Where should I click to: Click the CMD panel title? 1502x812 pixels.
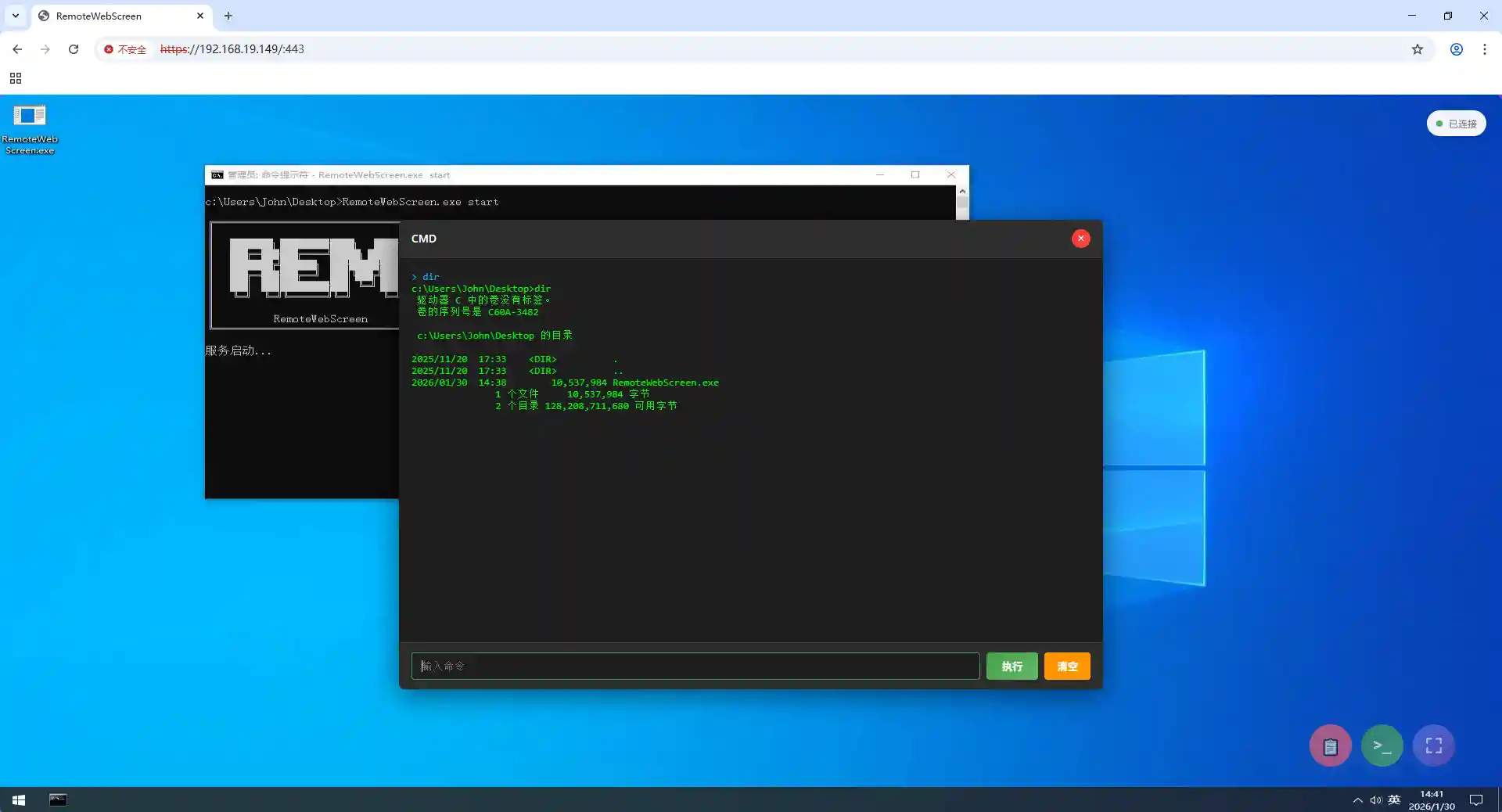(x=424, y=239)
